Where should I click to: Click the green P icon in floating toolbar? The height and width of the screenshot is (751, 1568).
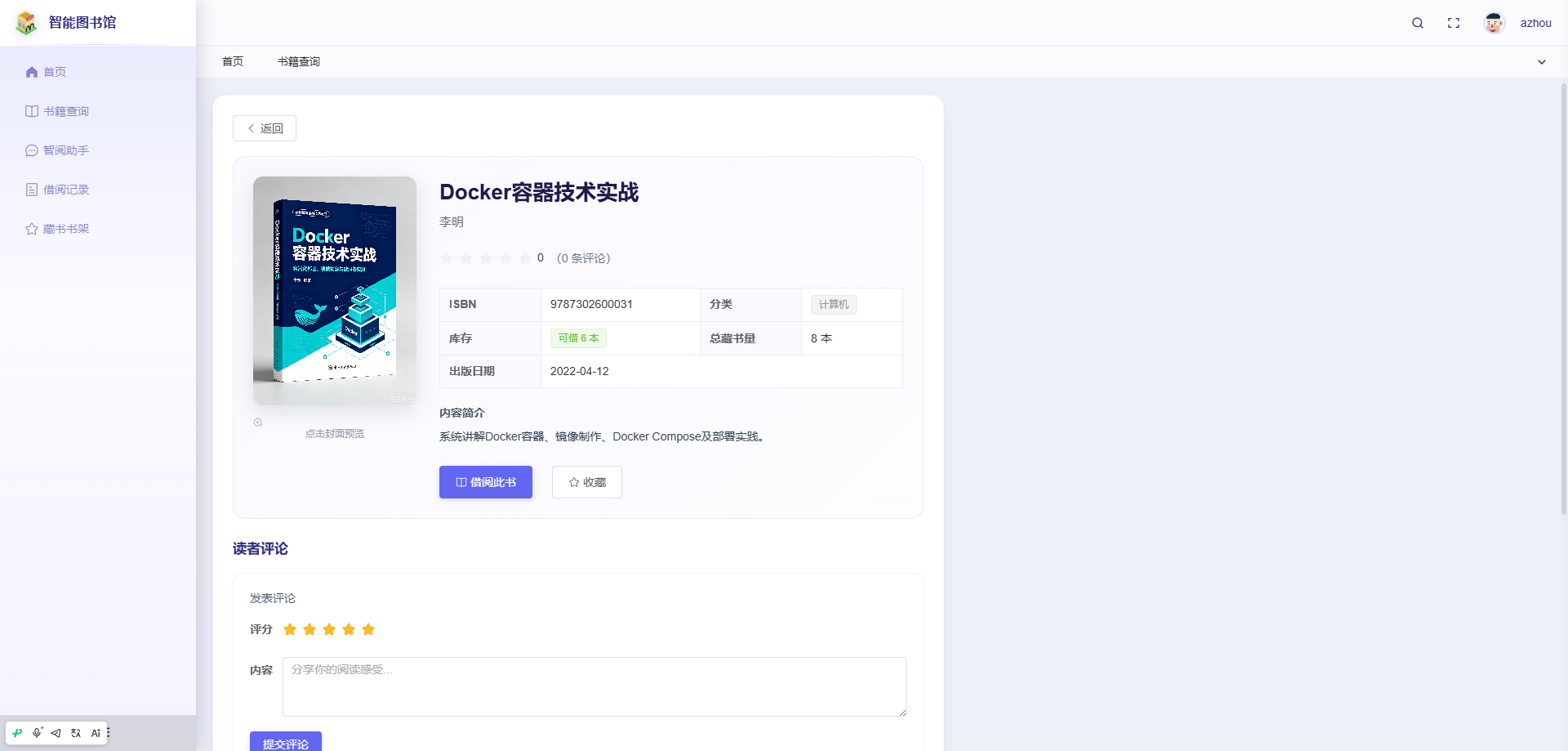[17, 733]
